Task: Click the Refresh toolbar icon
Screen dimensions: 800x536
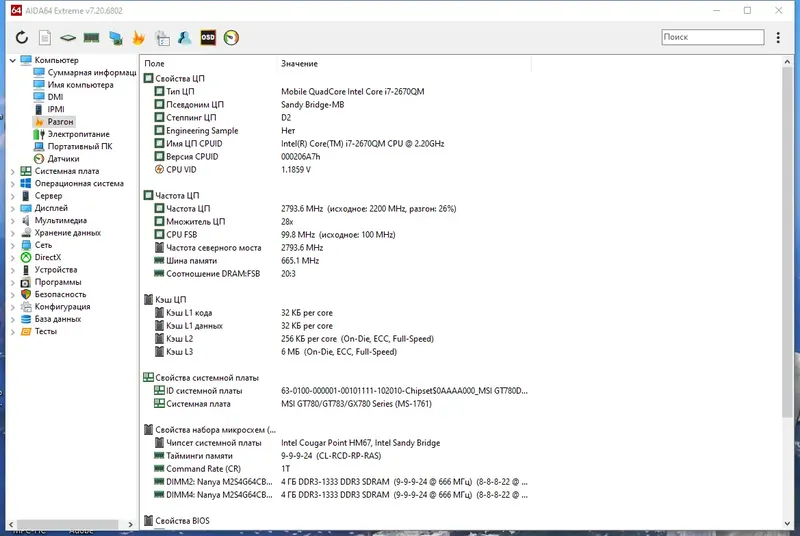Action: (21, 37)
